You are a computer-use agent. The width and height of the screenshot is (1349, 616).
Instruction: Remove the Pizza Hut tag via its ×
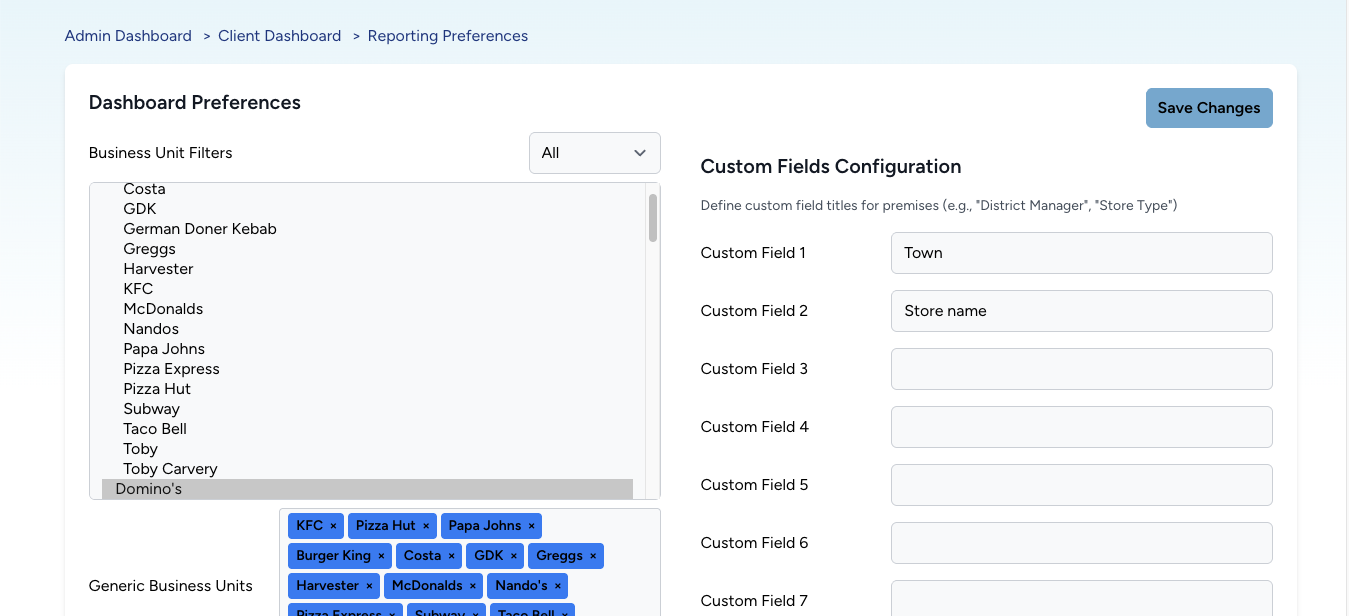point(426,526)
